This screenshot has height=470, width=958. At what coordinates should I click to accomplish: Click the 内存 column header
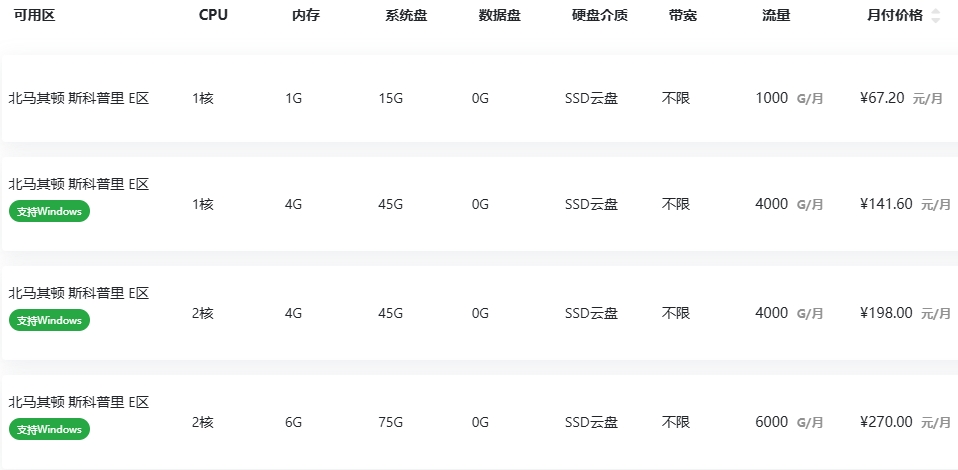tap(306, 15)
